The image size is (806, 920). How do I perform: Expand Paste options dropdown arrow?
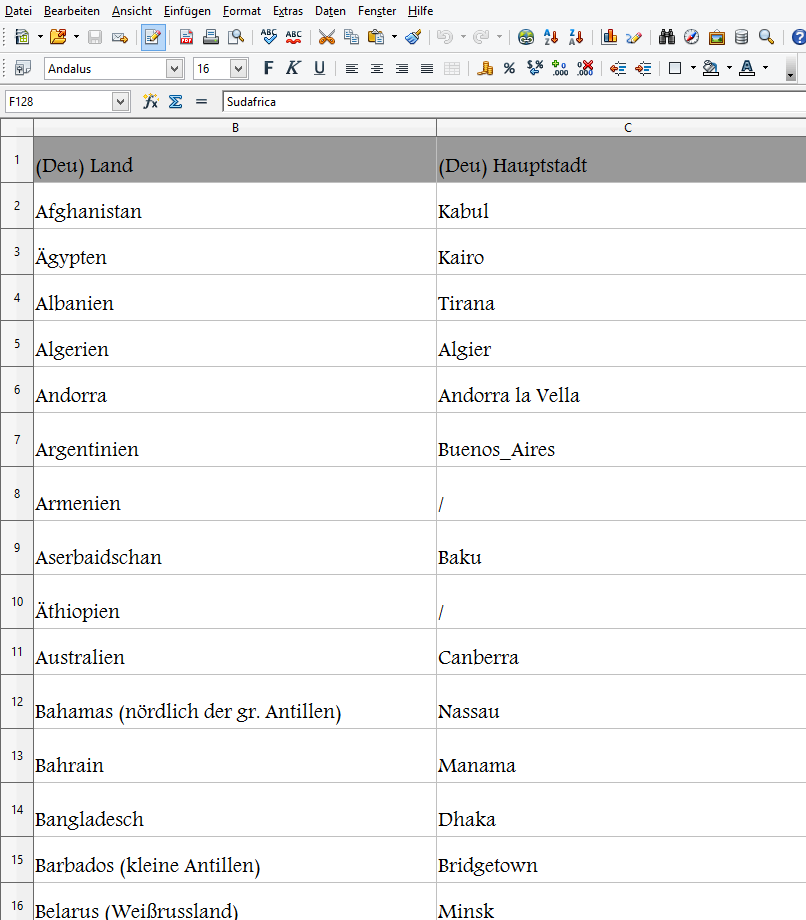(x=394, y=37)
